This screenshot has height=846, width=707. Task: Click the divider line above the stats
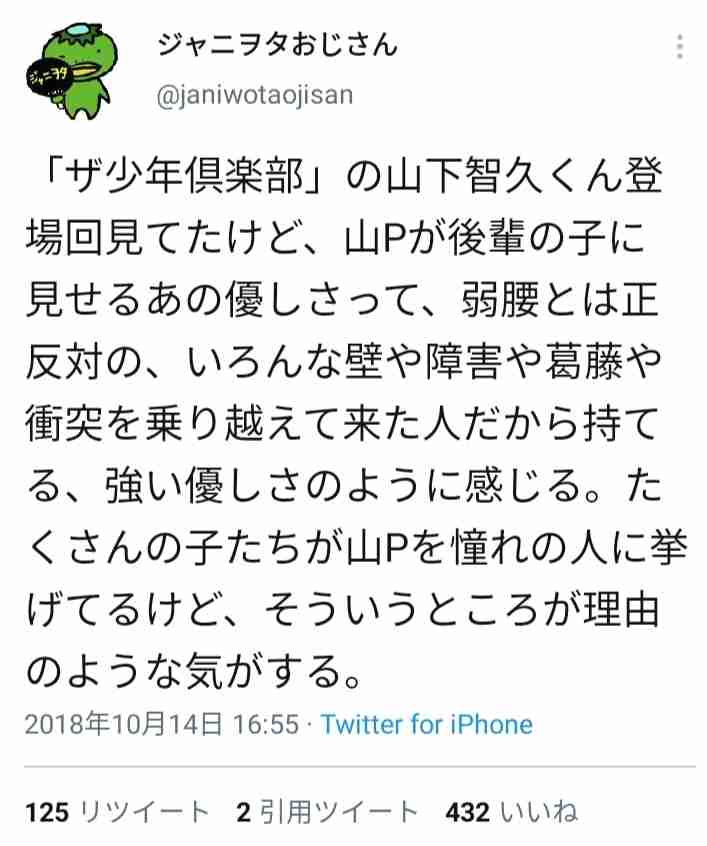[360, 766]
